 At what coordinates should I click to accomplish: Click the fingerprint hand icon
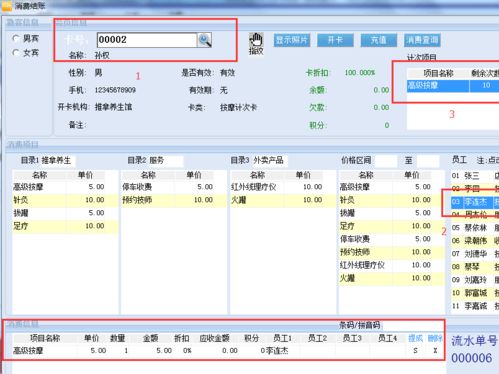point(256,40)
